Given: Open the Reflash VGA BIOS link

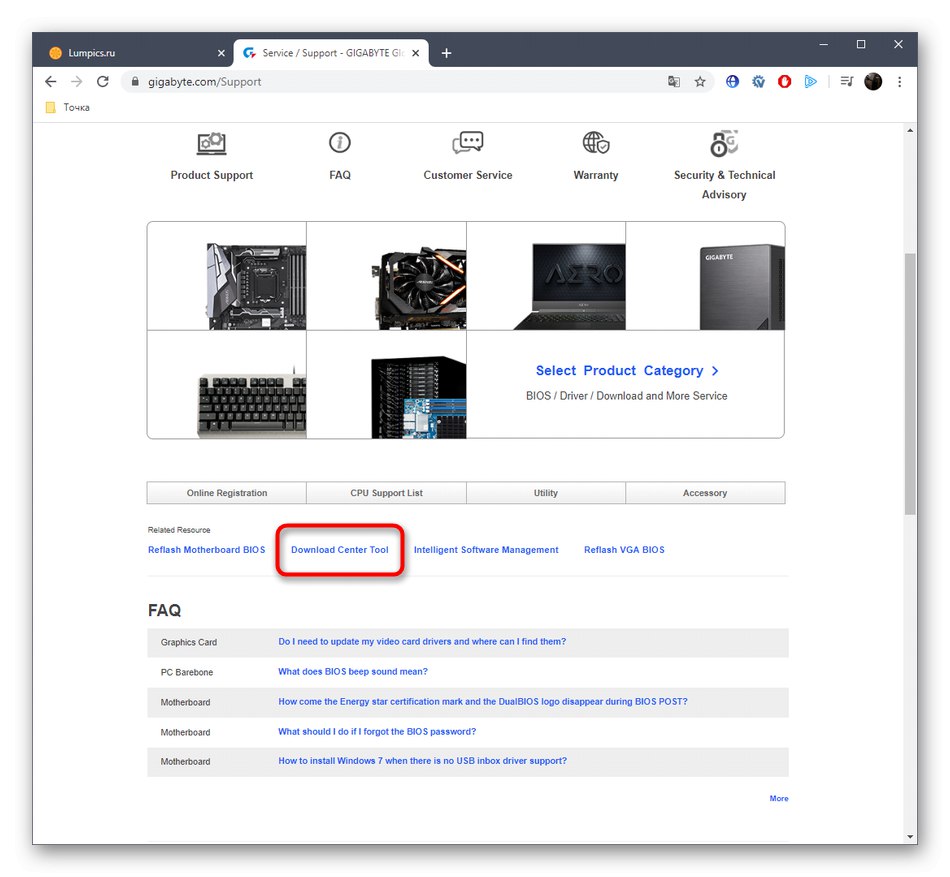Looking at the screenshot, I should pos(624,550).
